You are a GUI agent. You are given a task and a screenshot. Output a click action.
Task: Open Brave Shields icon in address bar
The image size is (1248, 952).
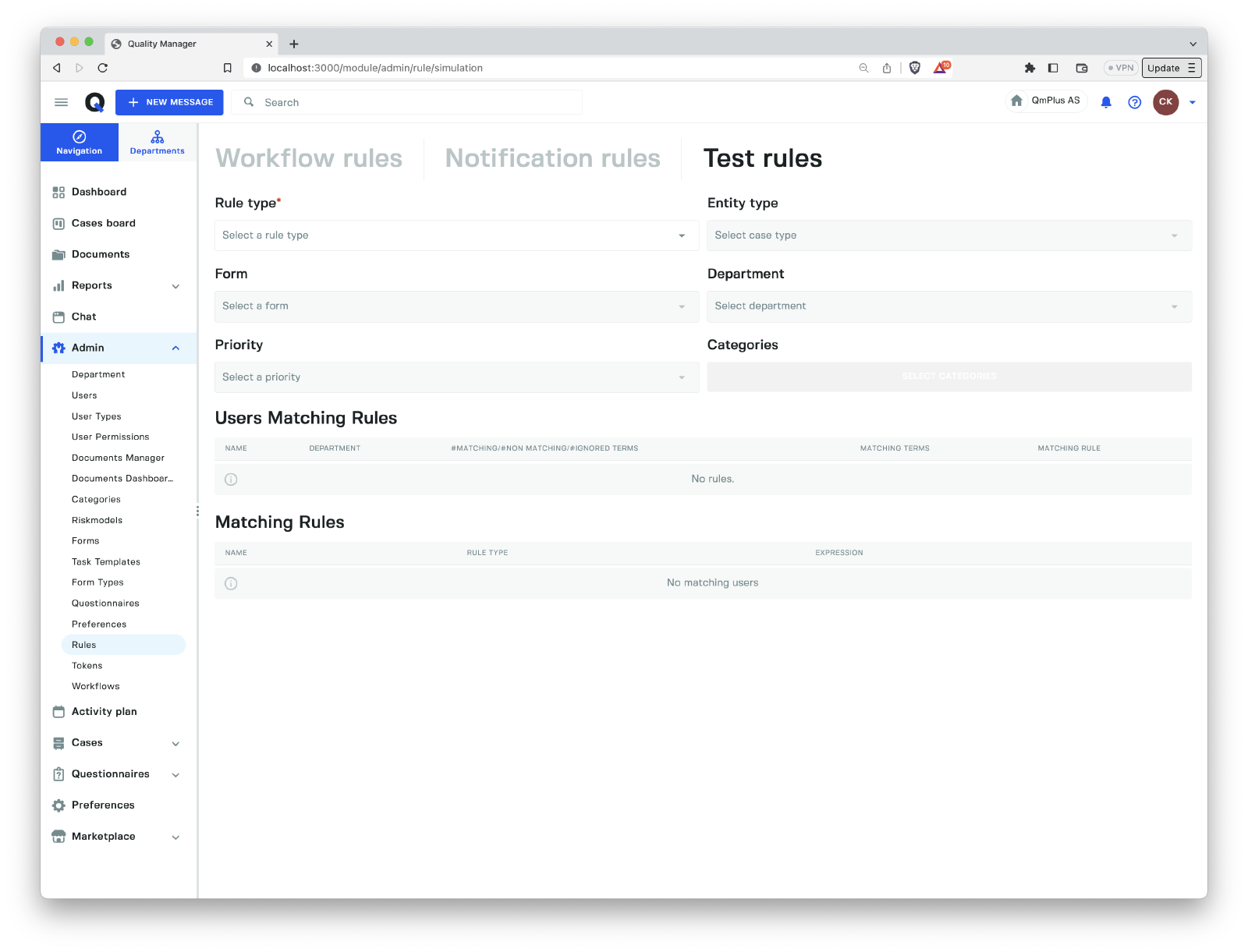click(x=915, y=68)
